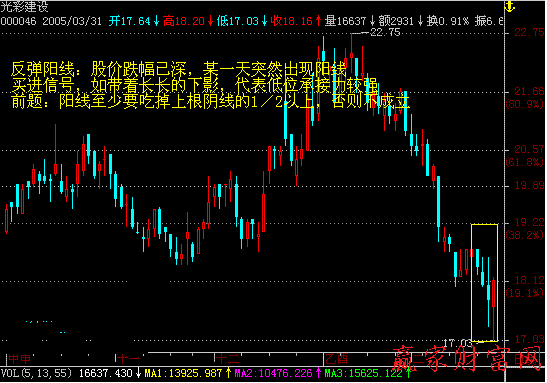Click the yellow anchor icon at top right
Viewport: 547px width, 383px height.
tap(510, 6)
